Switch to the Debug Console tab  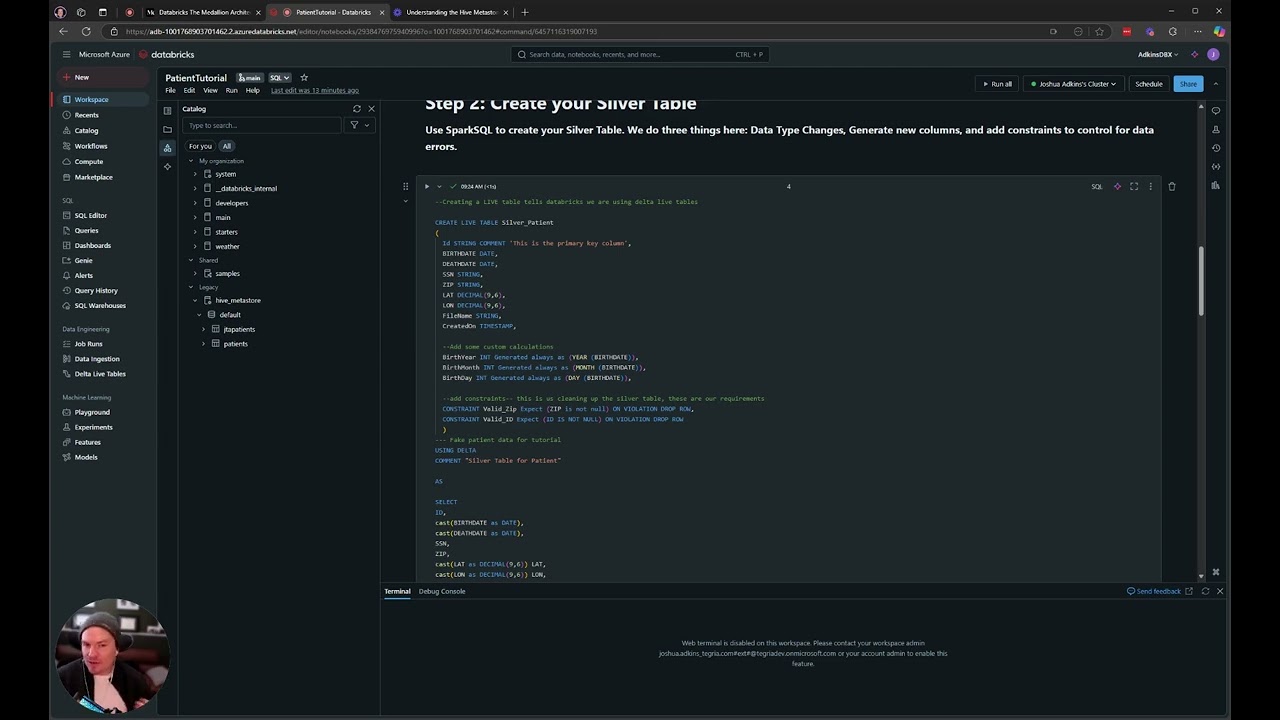pos(442,591)
